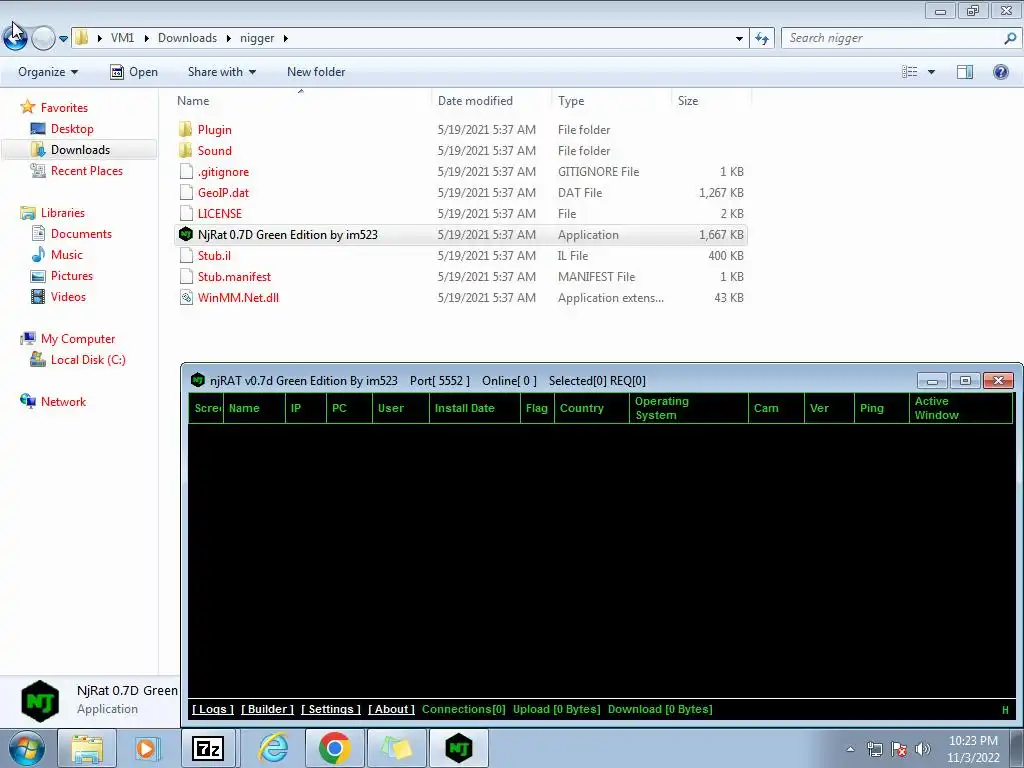Click the Downloads breadcrumb in address bar
Screen dimensions: 1024x768
[187, 38]
